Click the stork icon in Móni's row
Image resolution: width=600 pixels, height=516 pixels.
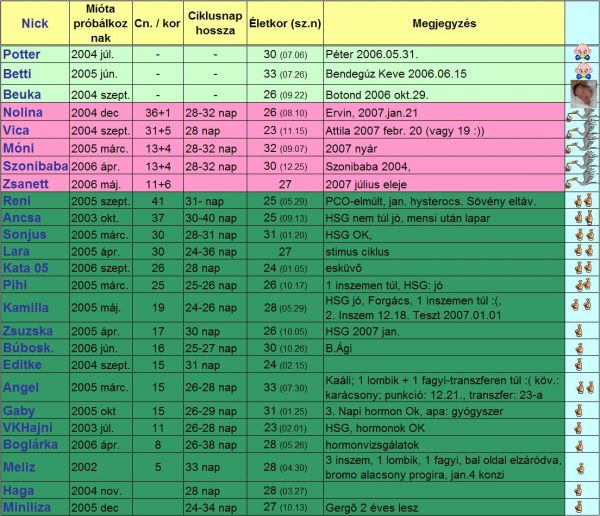[x=581, y=148]
